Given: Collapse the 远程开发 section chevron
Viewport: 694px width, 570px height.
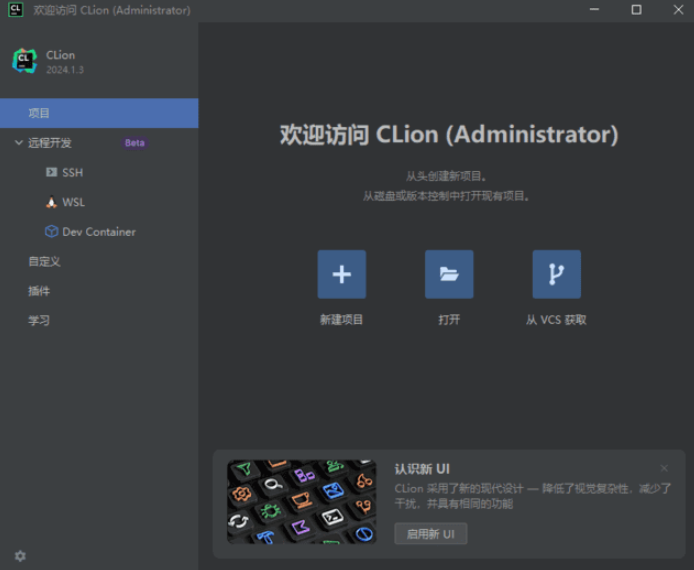Looking at the screenshot, I should click(19, 142).
